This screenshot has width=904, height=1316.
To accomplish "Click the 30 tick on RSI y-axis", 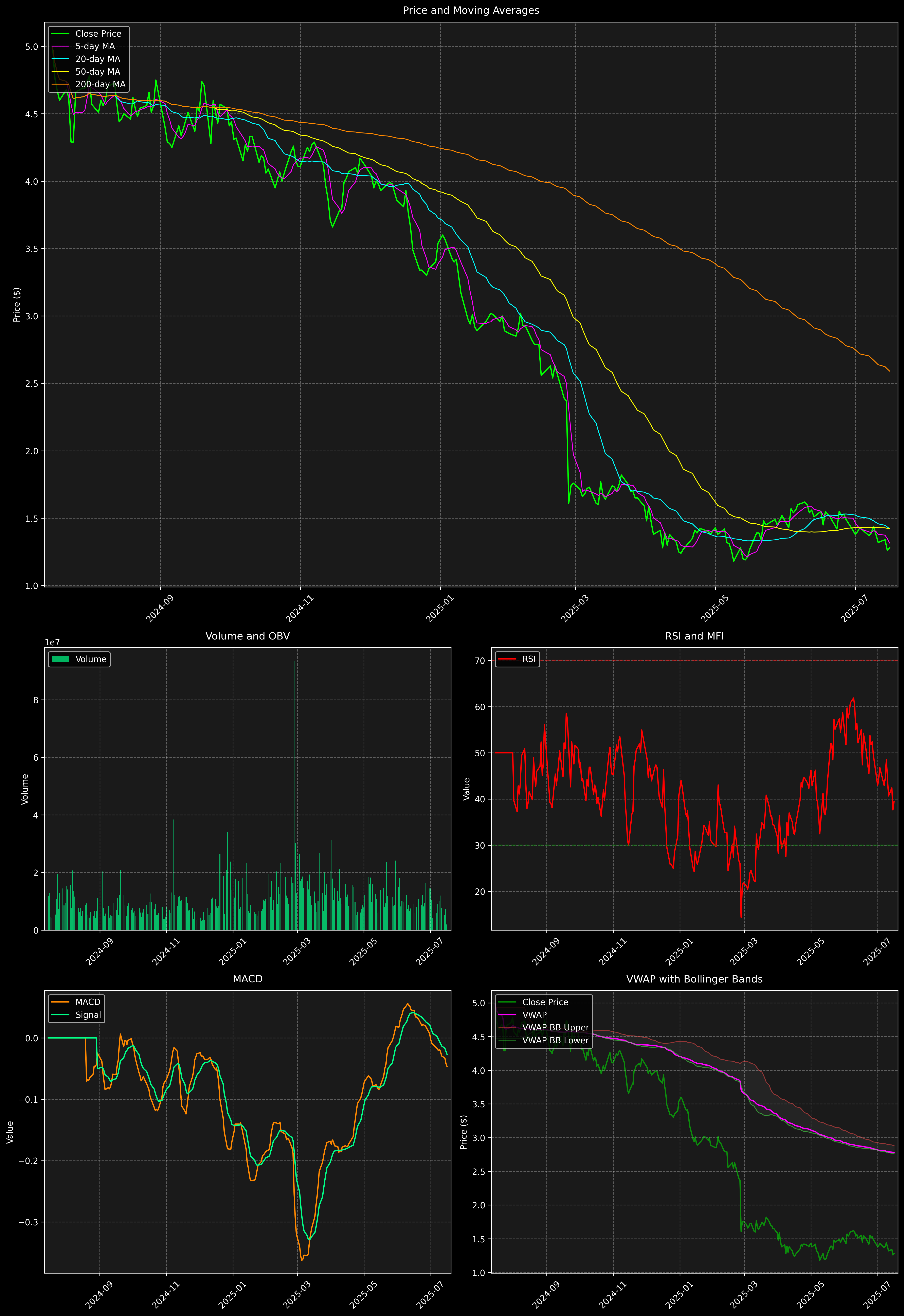I will click(480, 845).
